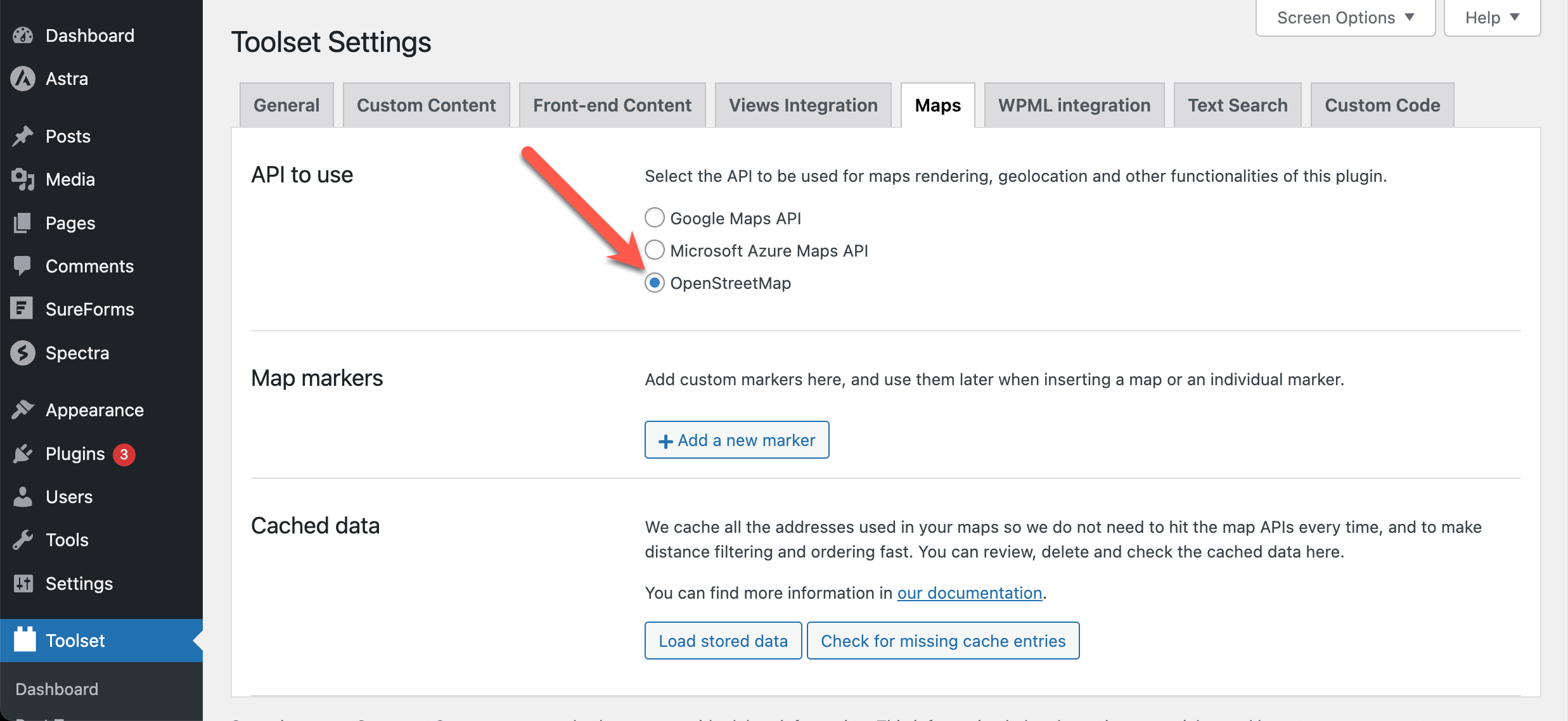Image resolution: width=1568 pixels, height=721 pixels.
Task: Expand the Help dropdown
Action: 1492,18
